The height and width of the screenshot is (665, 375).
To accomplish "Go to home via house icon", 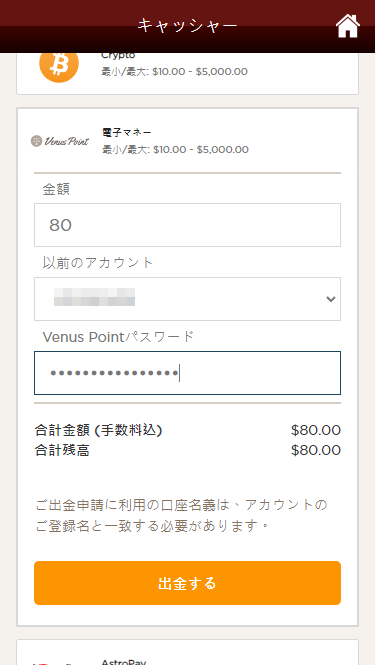I will tap(348, 26).
